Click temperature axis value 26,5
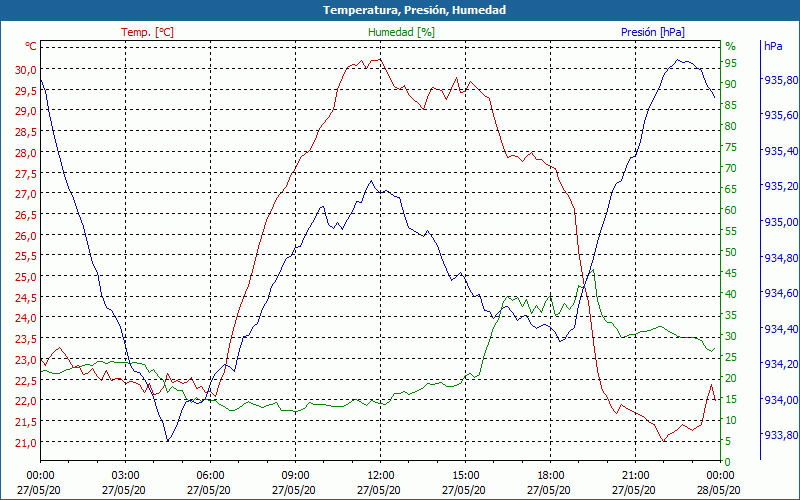Viewport: 800px width, 500px height. click(25, 215)
